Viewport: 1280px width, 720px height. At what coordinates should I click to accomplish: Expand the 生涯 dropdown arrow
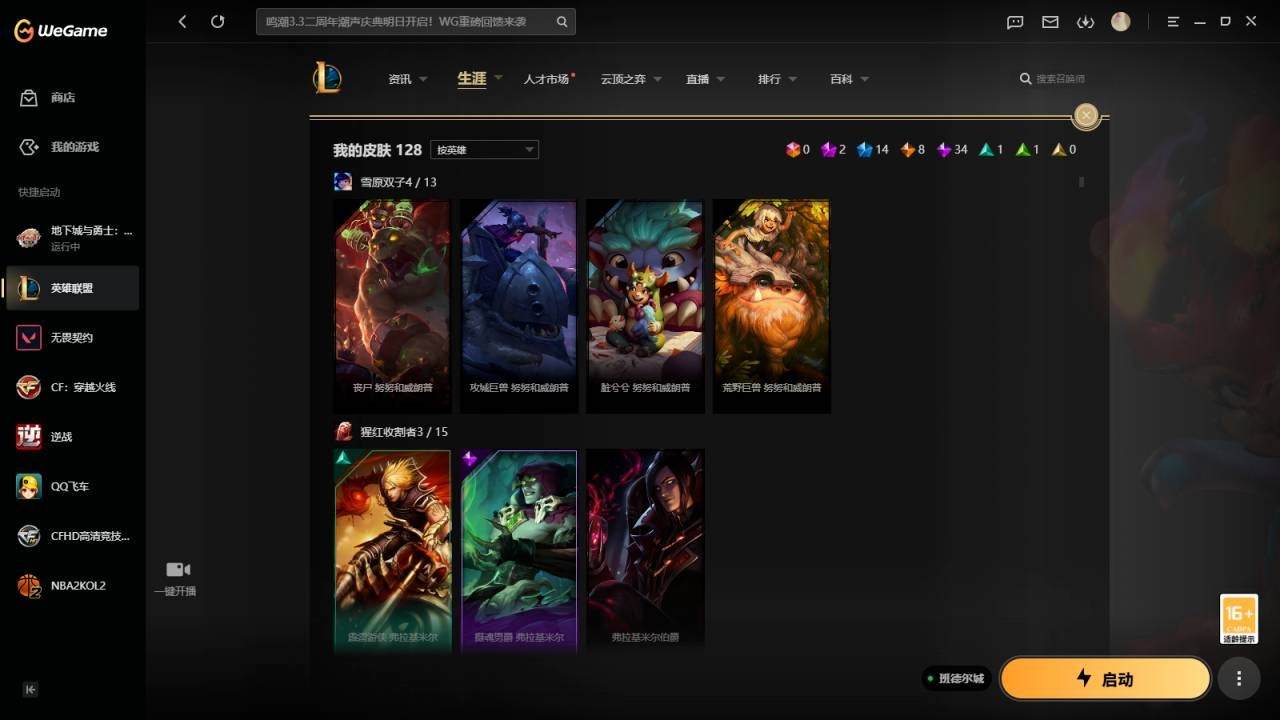coord(498,78)
